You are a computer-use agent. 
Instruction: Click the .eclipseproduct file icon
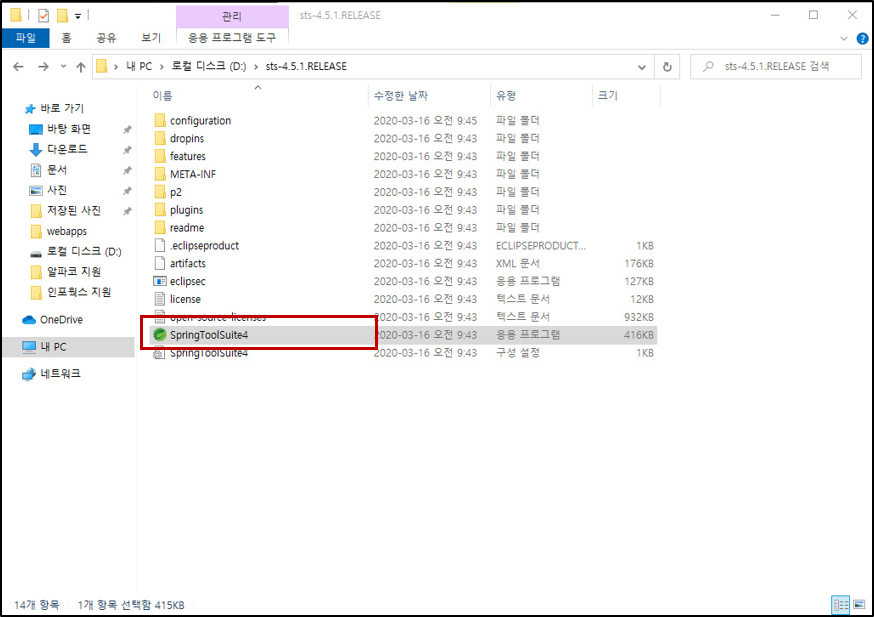click(160, 245)
